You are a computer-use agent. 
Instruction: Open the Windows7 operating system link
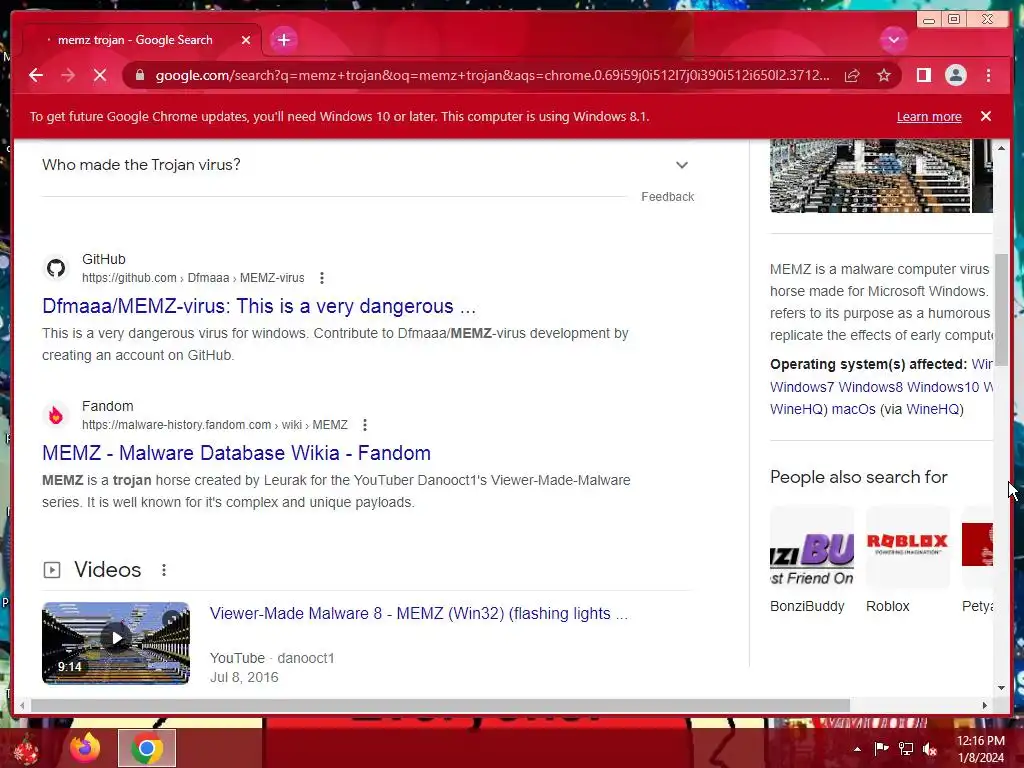coord(802,387)
